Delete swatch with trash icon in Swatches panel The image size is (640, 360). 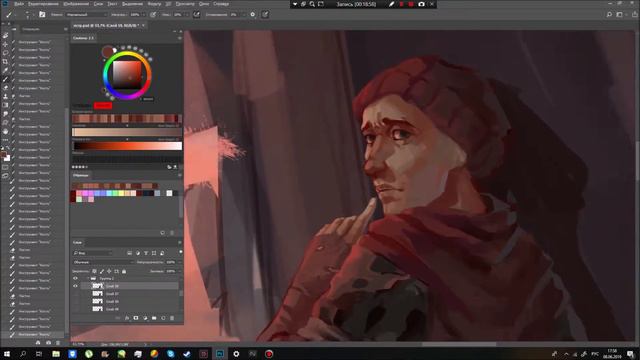click(x=172, y=233)
